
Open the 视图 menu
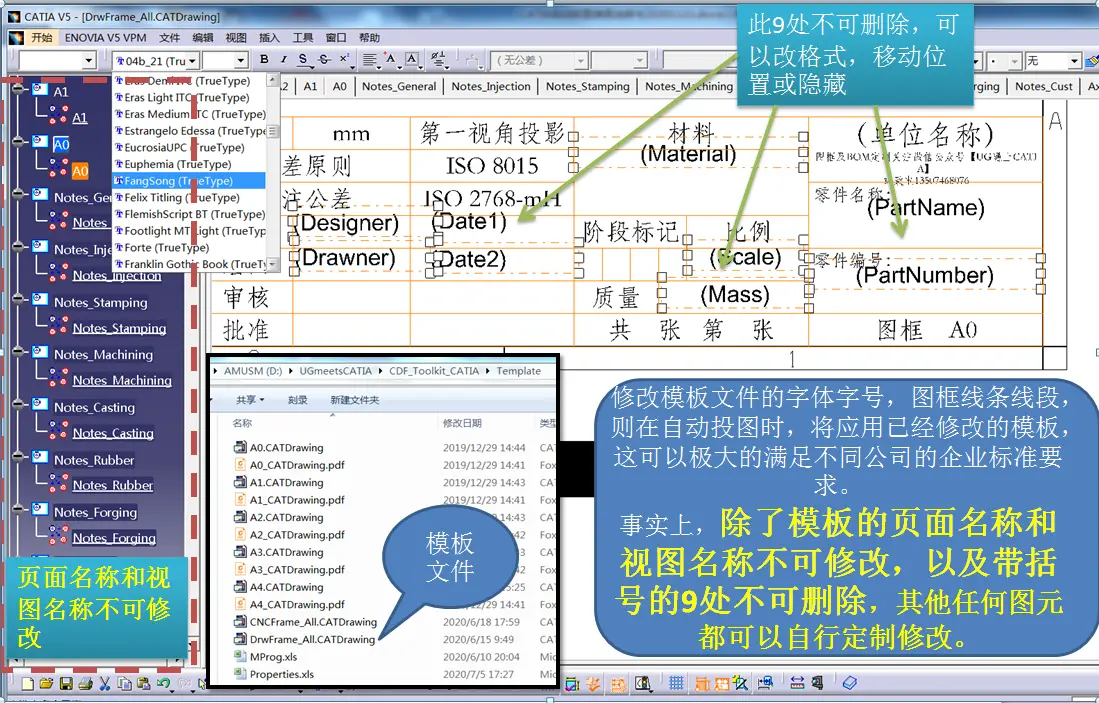point(236,38)
